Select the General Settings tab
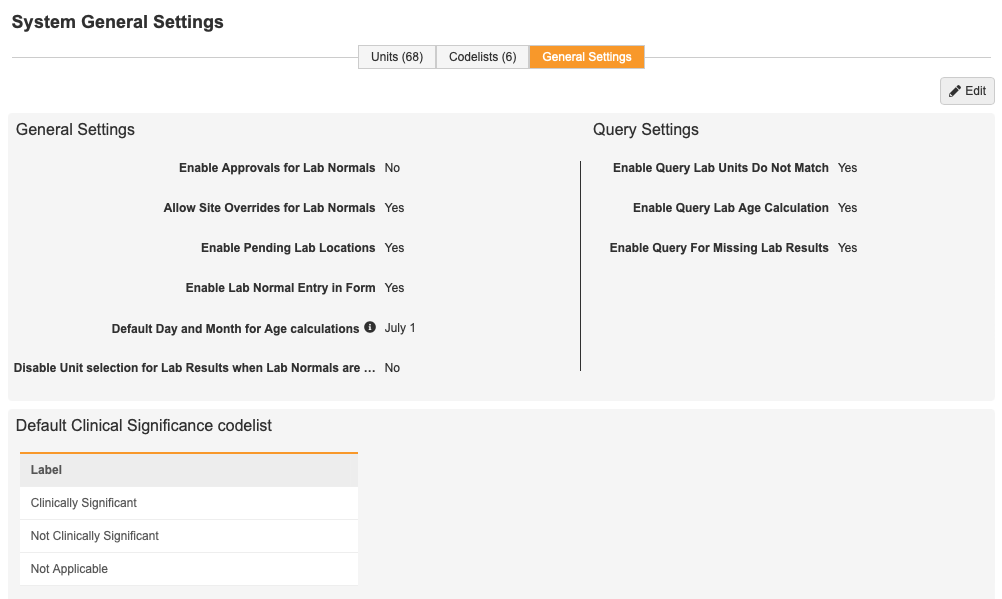This screenshot has height=599, width=1002. [587, 57]
